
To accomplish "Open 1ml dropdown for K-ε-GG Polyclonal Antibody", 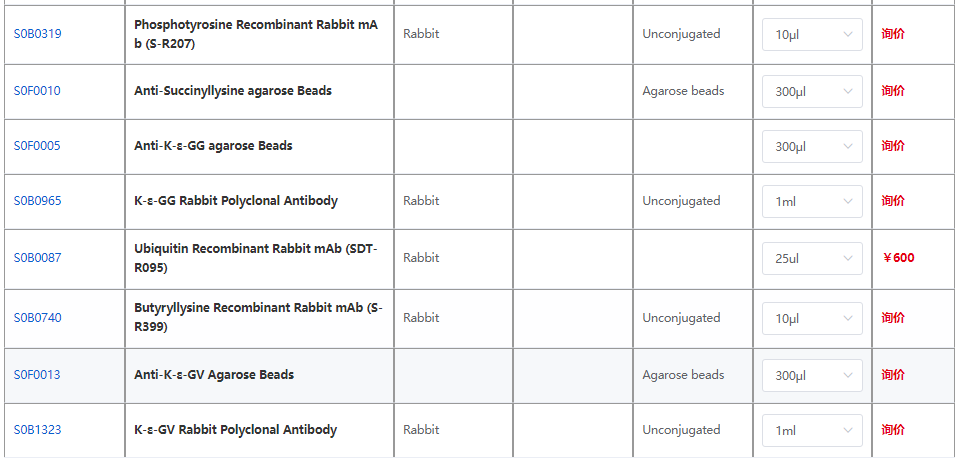I will pyautogui.click(x=812, y=202).
